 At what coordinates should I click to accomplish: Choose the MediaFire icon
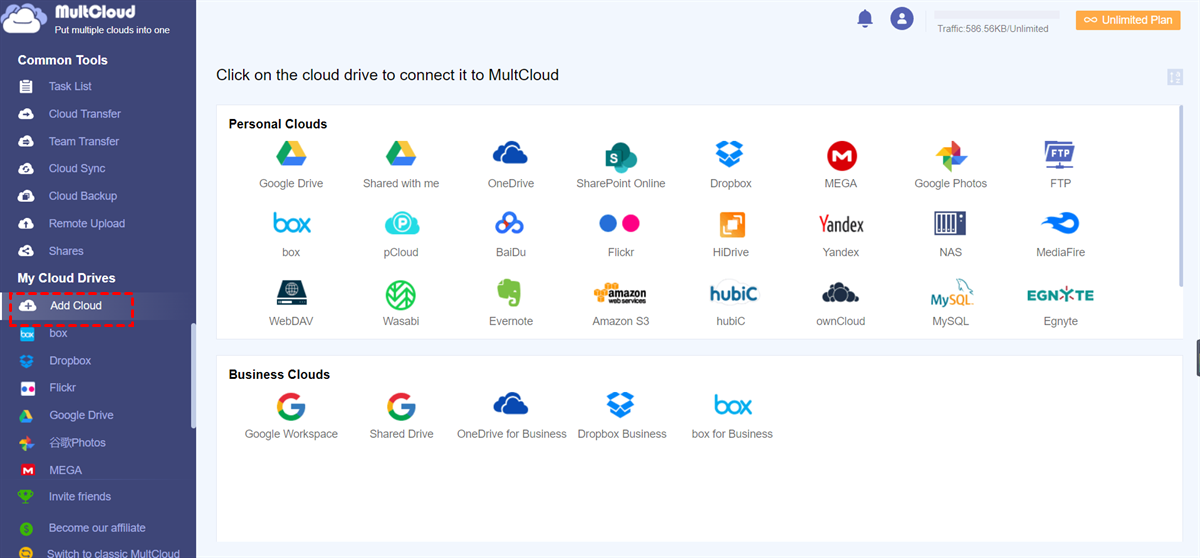(x=1060, y=223)
